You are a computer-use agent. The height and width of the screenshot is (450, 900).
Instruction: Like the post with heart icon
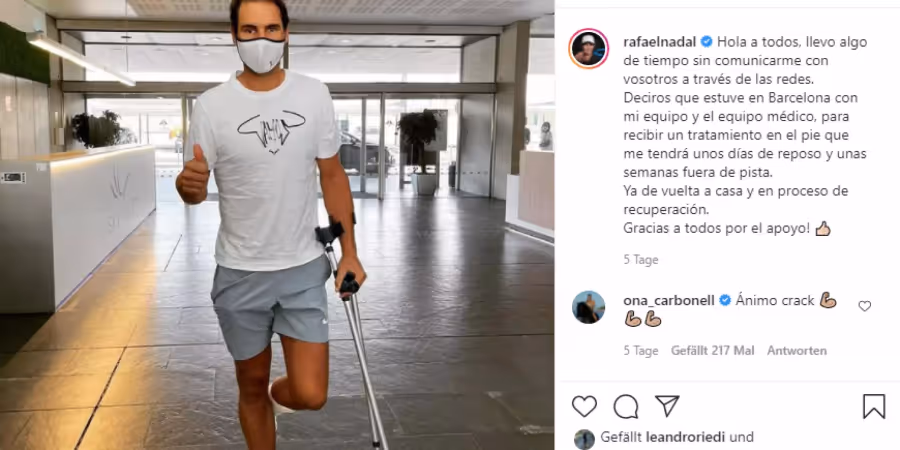[584, 406]
